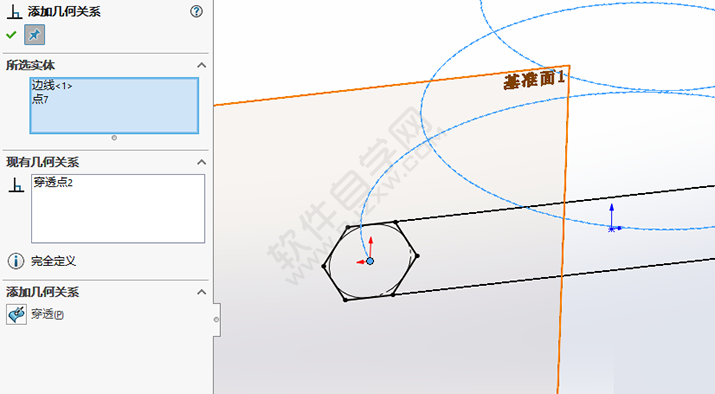Select 点7 in selected entities list
Viewport: 715px width, 394px height.
[x=40, y=98]
